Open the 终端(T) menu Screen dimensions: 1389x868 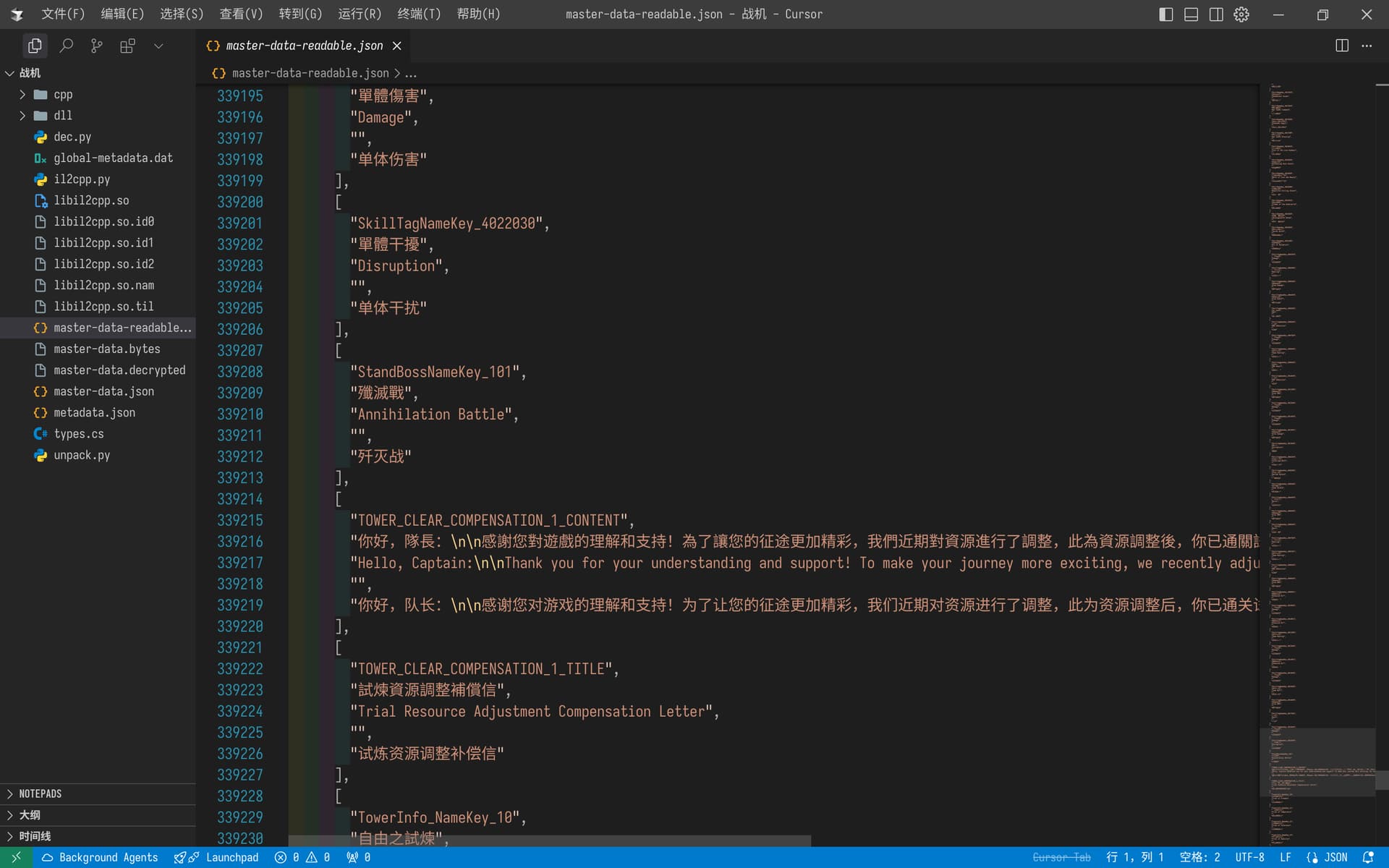419,14
